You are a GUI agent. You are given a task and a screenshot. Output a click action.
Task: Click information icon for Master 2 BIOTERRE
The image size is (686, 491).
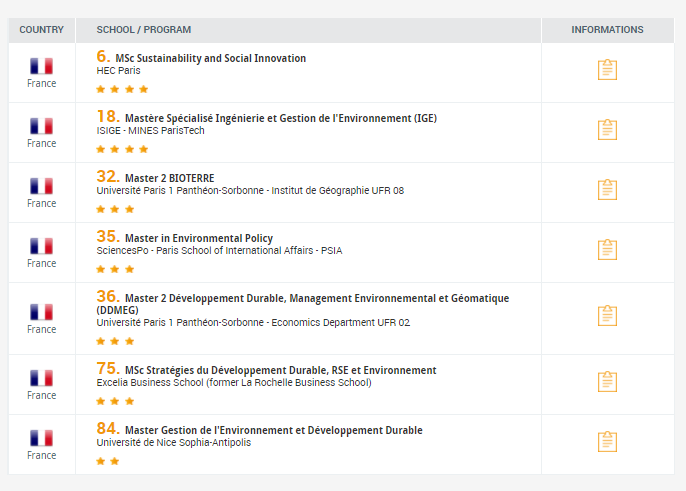(x=607, y=189)
